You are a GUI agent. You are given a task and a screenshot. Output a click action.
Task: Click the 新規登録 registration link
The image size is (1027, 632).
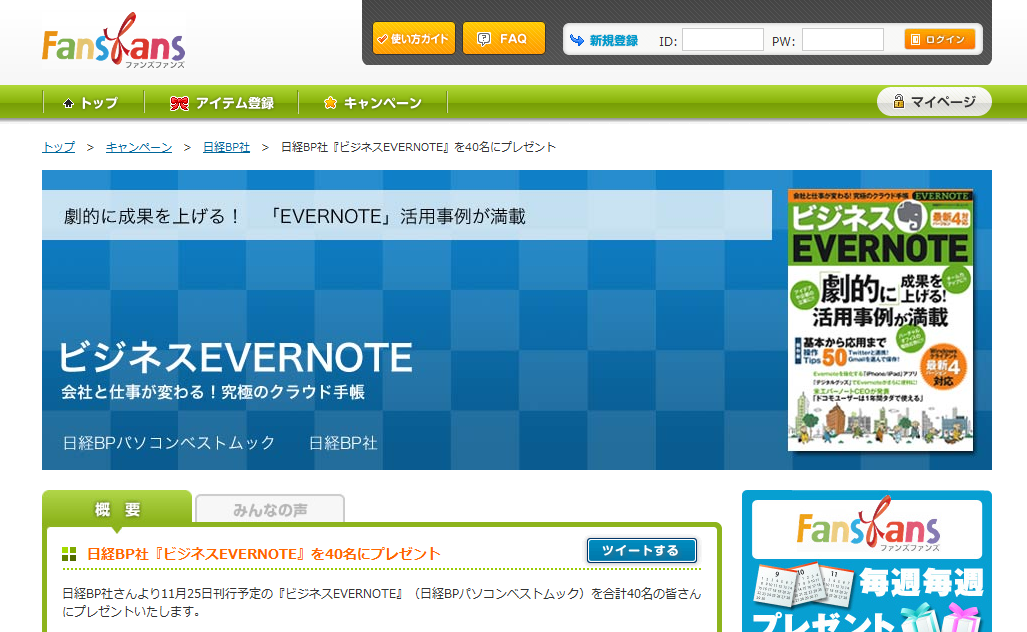tap(612, 41)
